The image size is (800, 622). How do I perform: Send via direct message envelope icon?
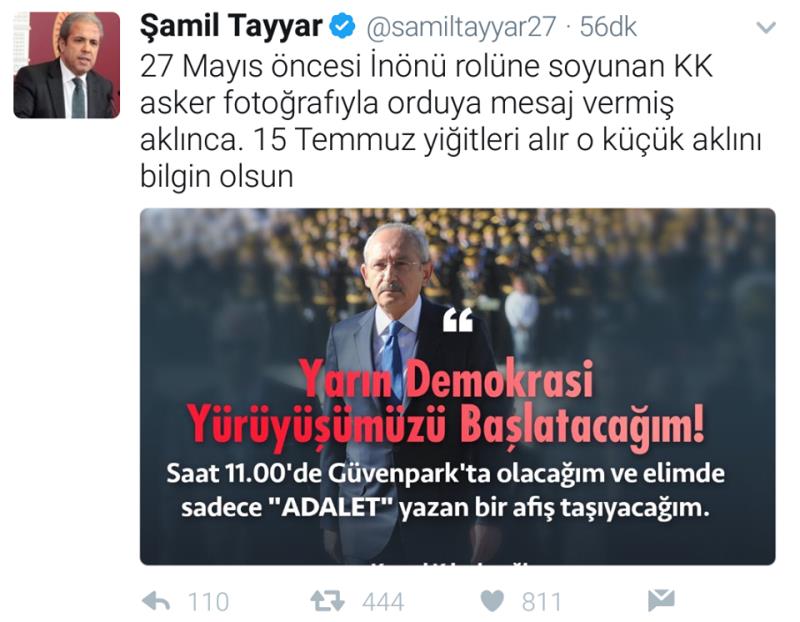tap(661, 600)
